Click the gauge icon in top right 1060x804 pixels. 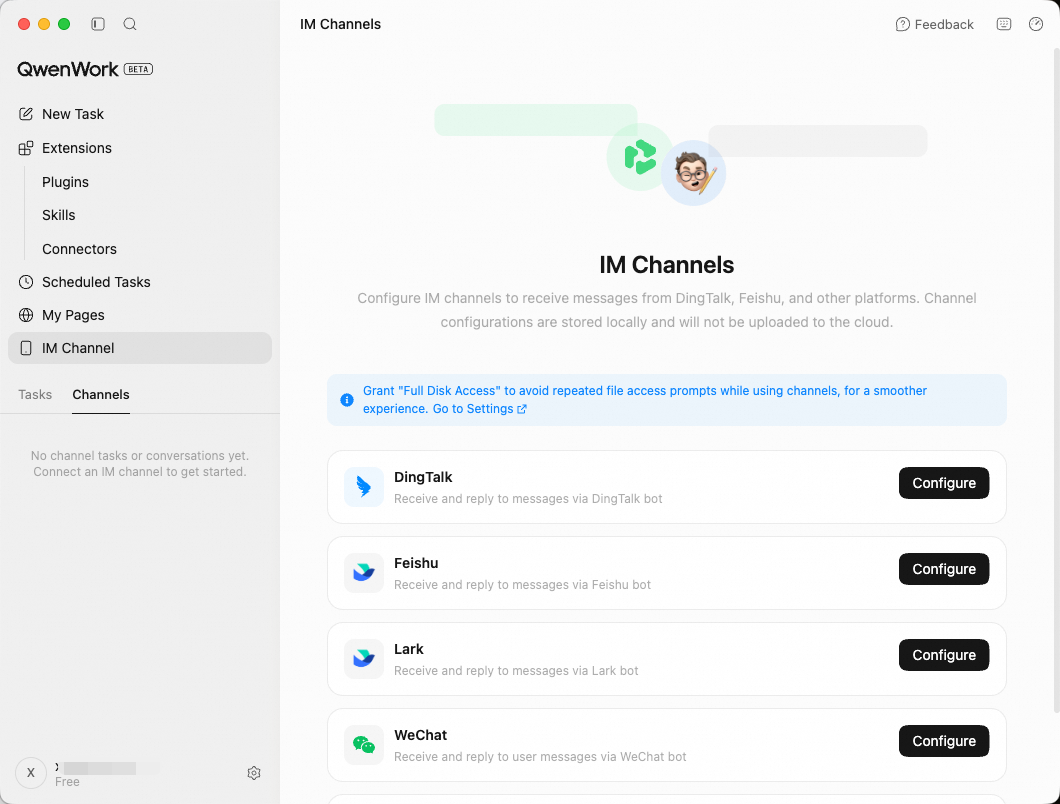(1036, 24)
